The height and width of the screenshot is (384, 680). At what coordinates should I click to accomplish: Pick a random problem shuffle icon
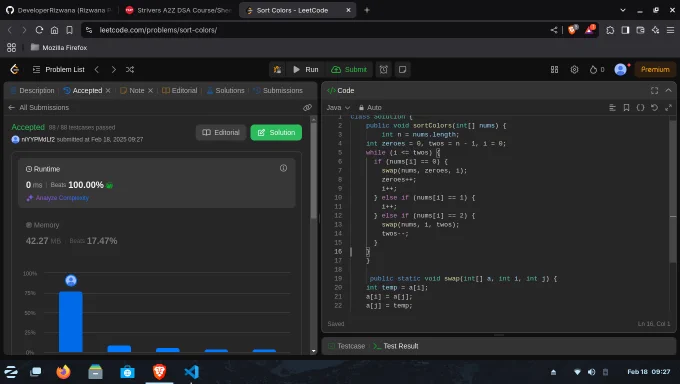tap(130, 69)
